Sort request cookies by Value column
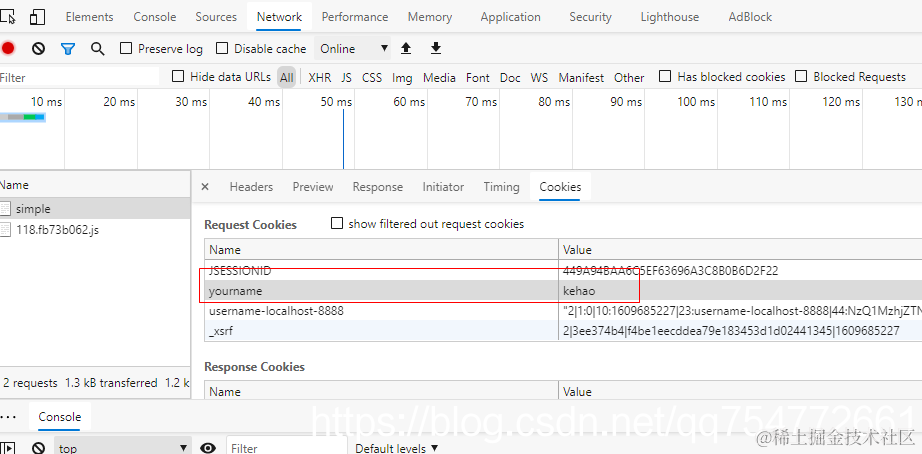The image size is (922, 454). (x=740, y=249)
